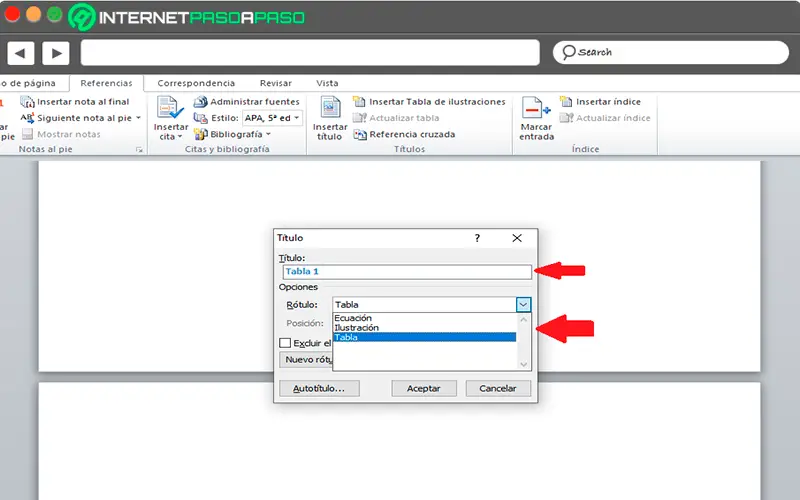The height and width of the screenshot is (500, 800).
Task: Open the Vista ribbon tab
Action: click(327, 83)
